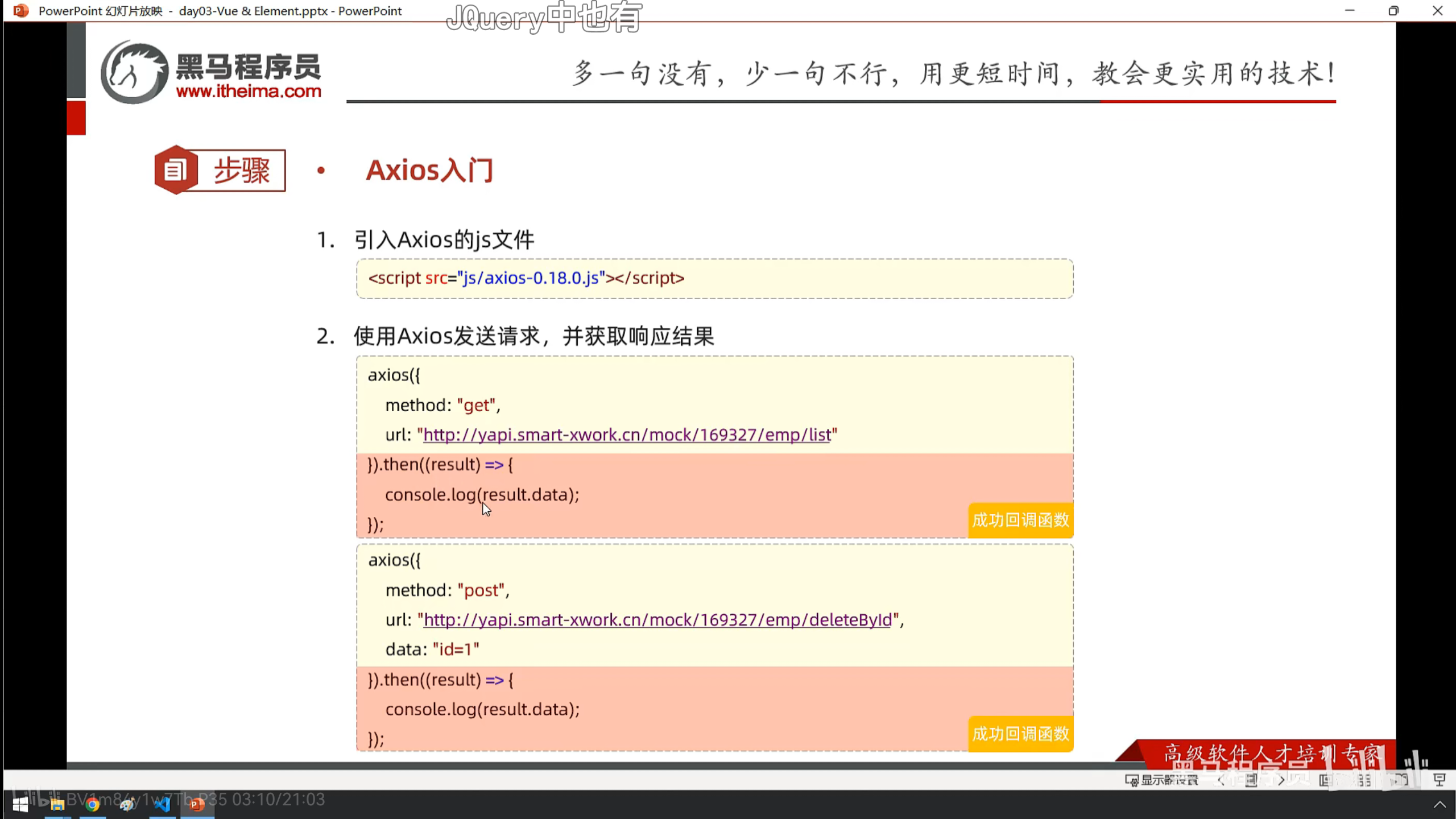Image resolution: width=1456 pixels, height=819 pixels.
Task: Show hidden system tray icons
Action: click(x=1440, y=804)
